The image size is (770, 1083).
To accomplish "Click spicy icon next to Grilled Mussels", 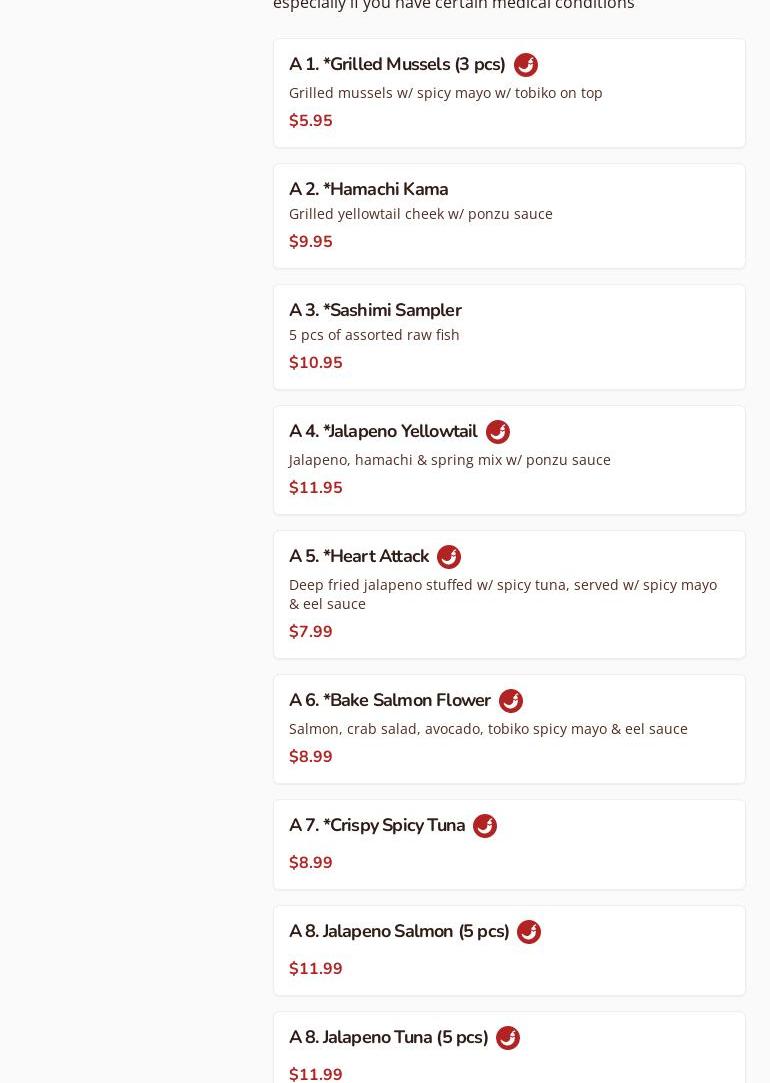I will 525,65.
